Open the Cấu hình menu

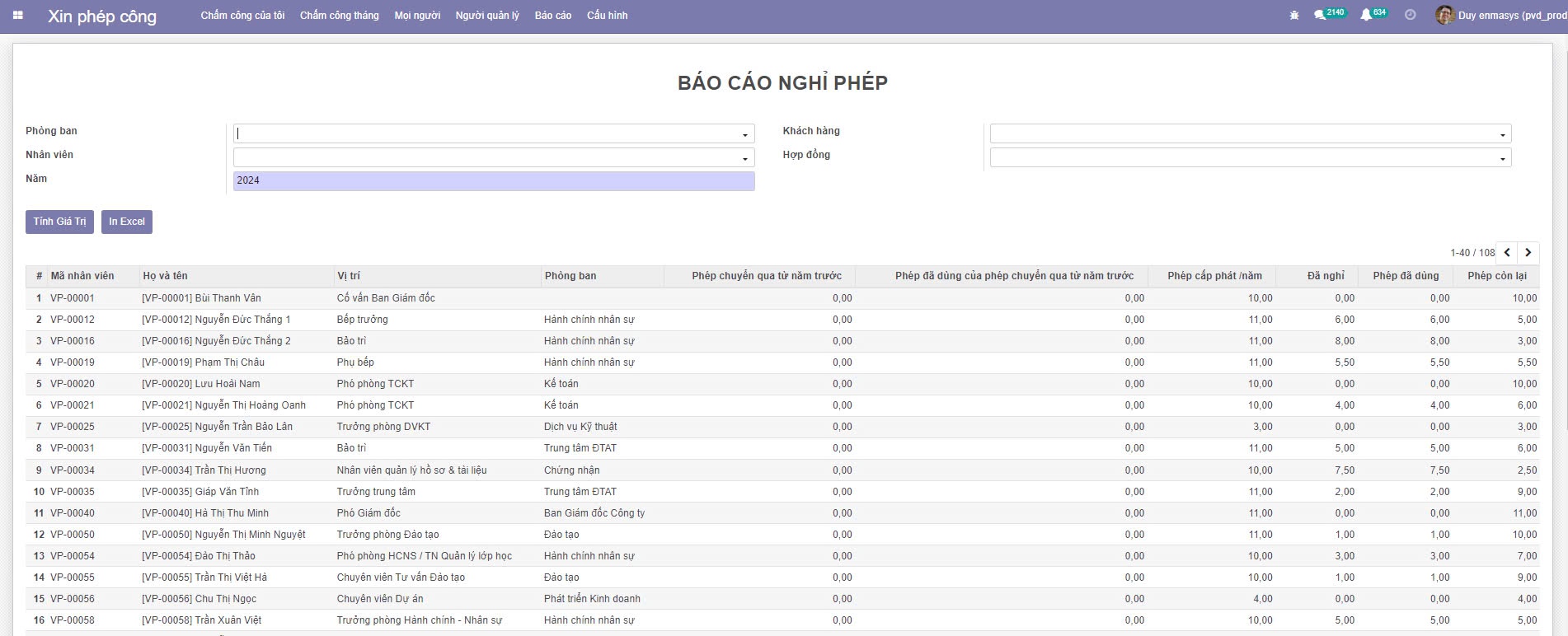(607, 16)
